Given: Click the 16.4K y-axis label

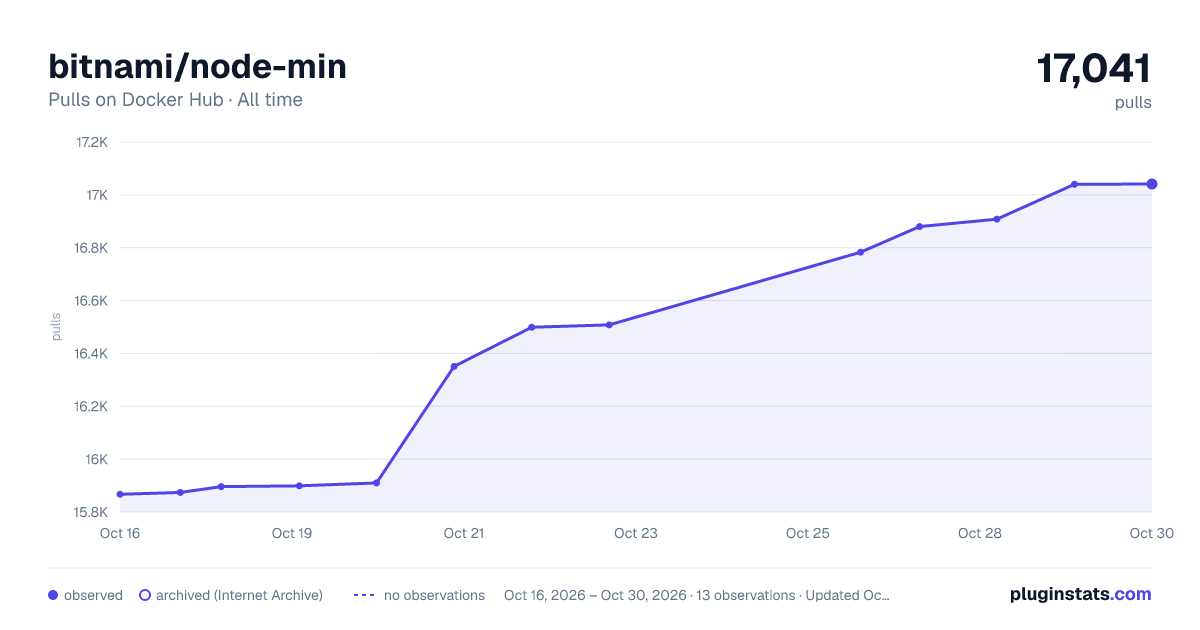Looking at the screenshot, I should pos(91,354).
